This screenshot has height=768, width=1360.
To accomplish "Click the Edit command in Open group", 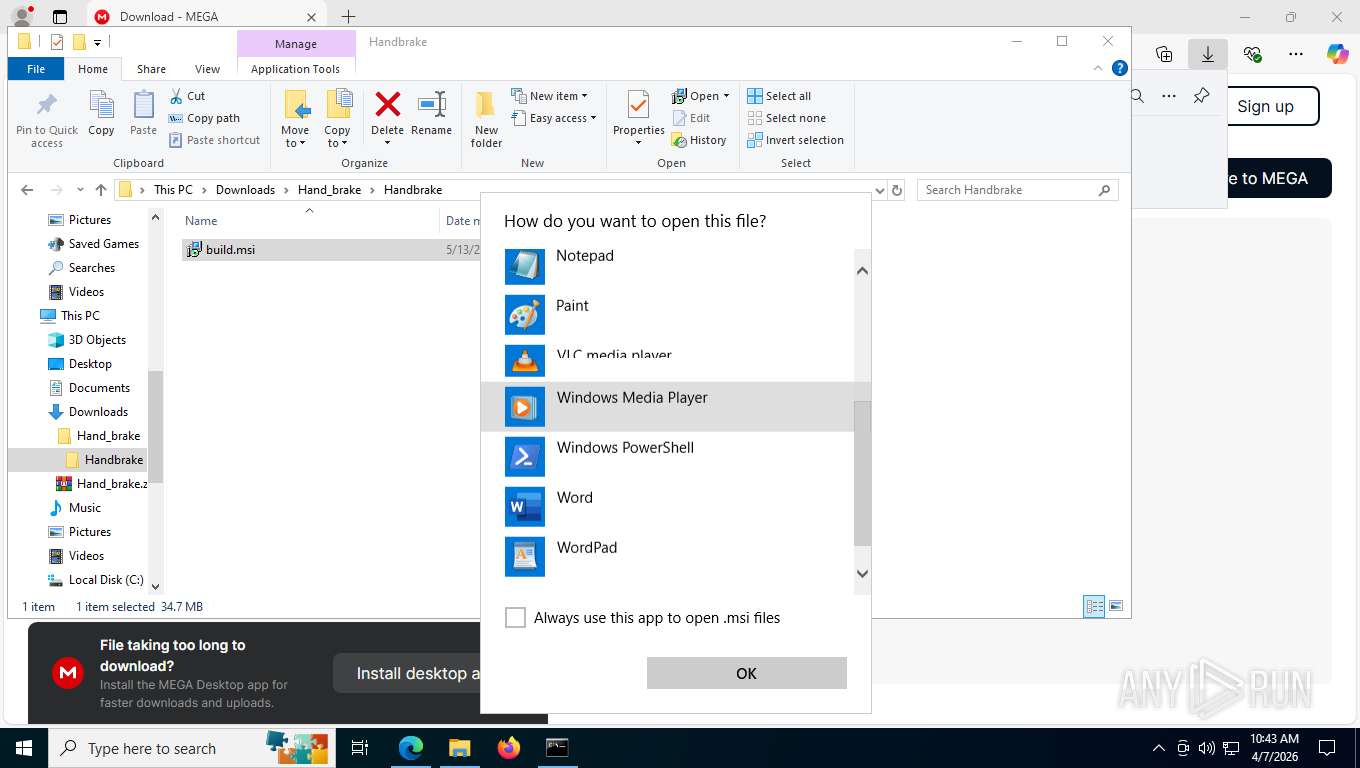I will point(691,118).
